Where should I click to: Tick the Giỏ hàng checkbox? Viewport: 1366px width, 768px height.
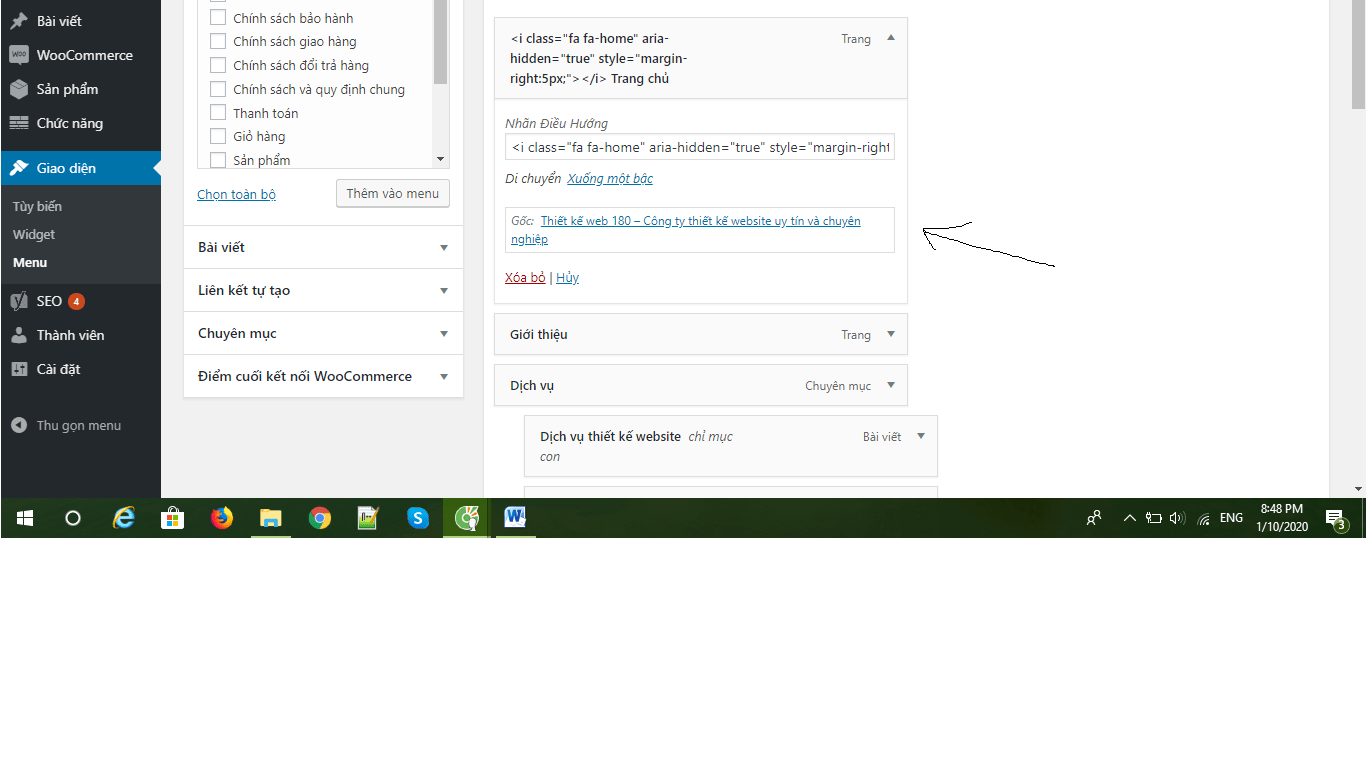(x=218, y=136)
